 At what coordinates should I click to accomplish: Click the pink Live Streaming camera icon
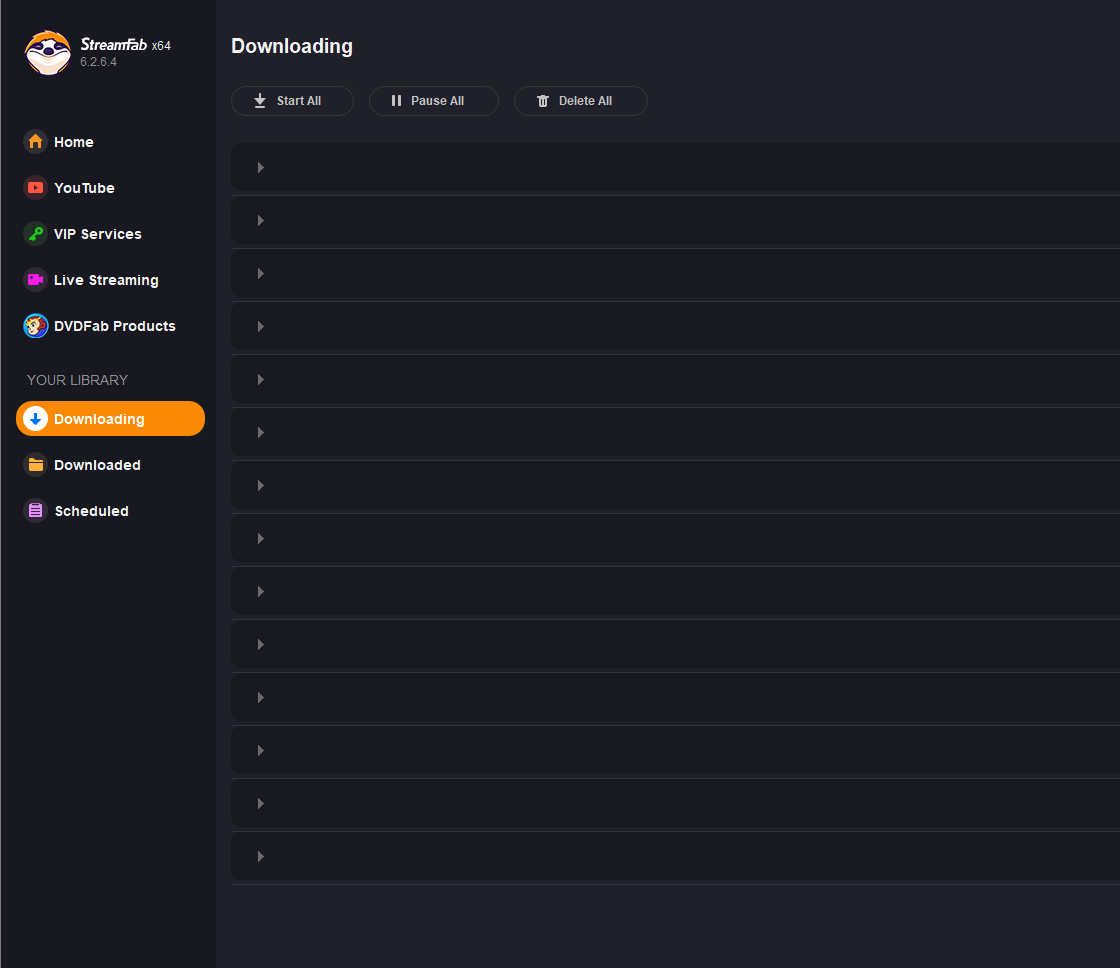click(36, 280)
